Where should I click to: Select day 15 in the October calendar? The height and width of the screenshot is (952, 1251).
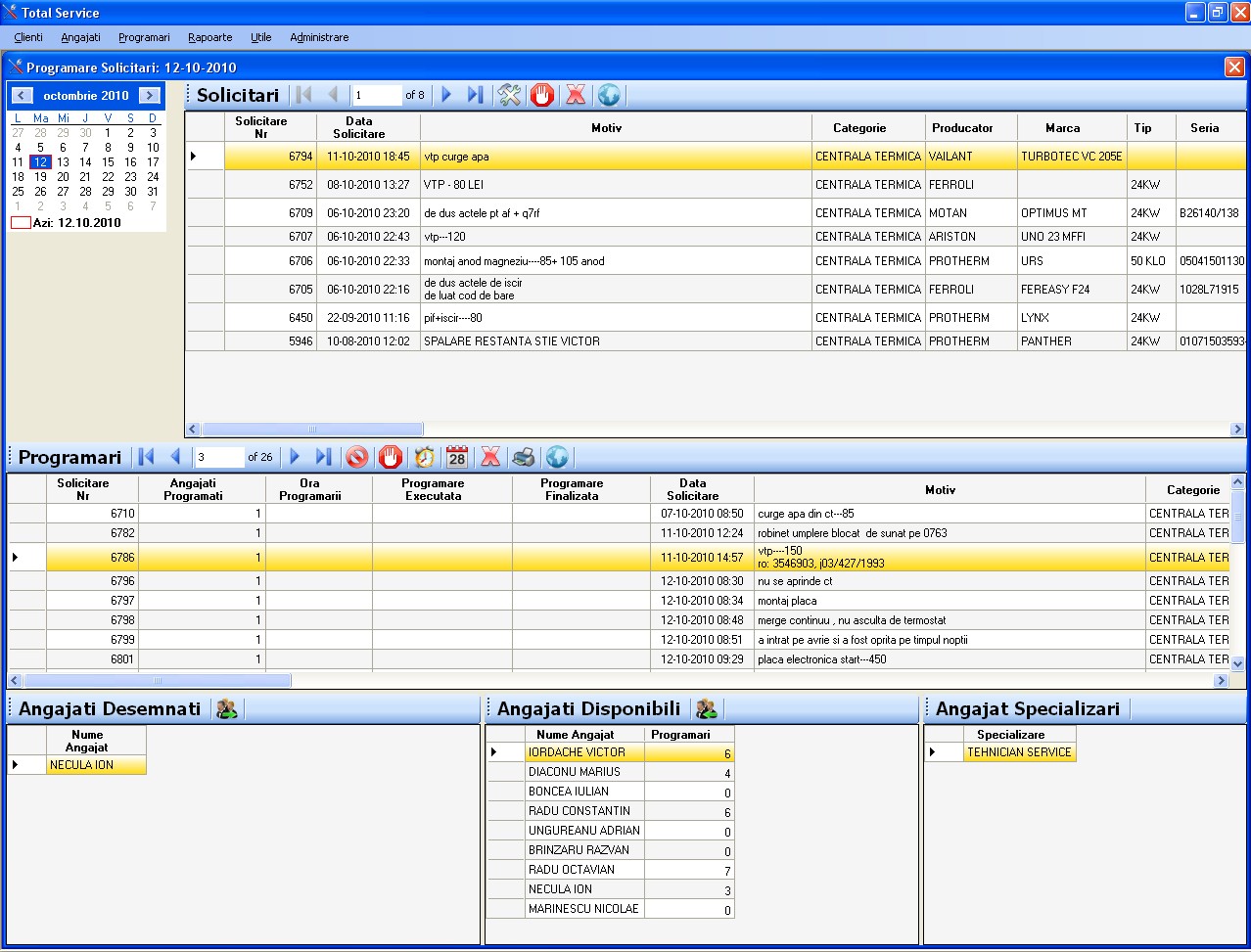click(108, 162)
